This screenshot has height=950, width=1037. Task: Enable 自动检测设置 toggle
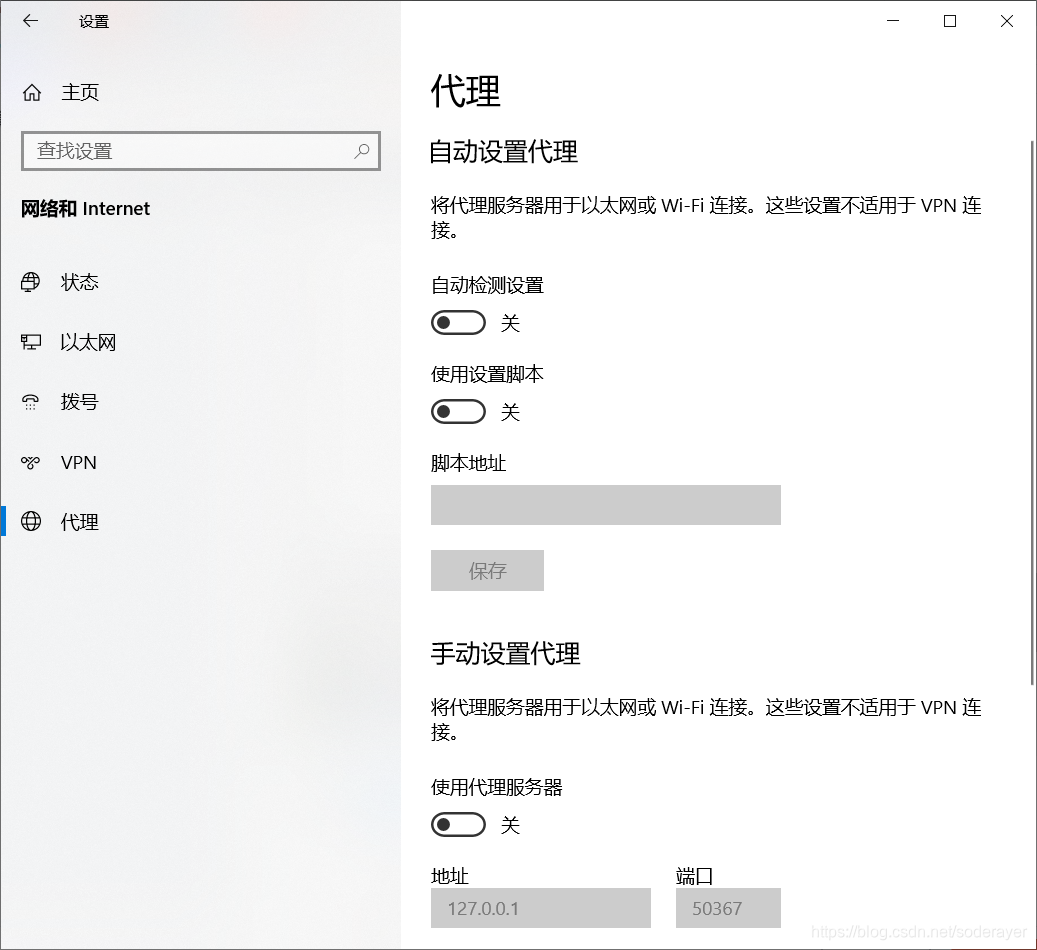pyautogui.click(x=458, y=322)
